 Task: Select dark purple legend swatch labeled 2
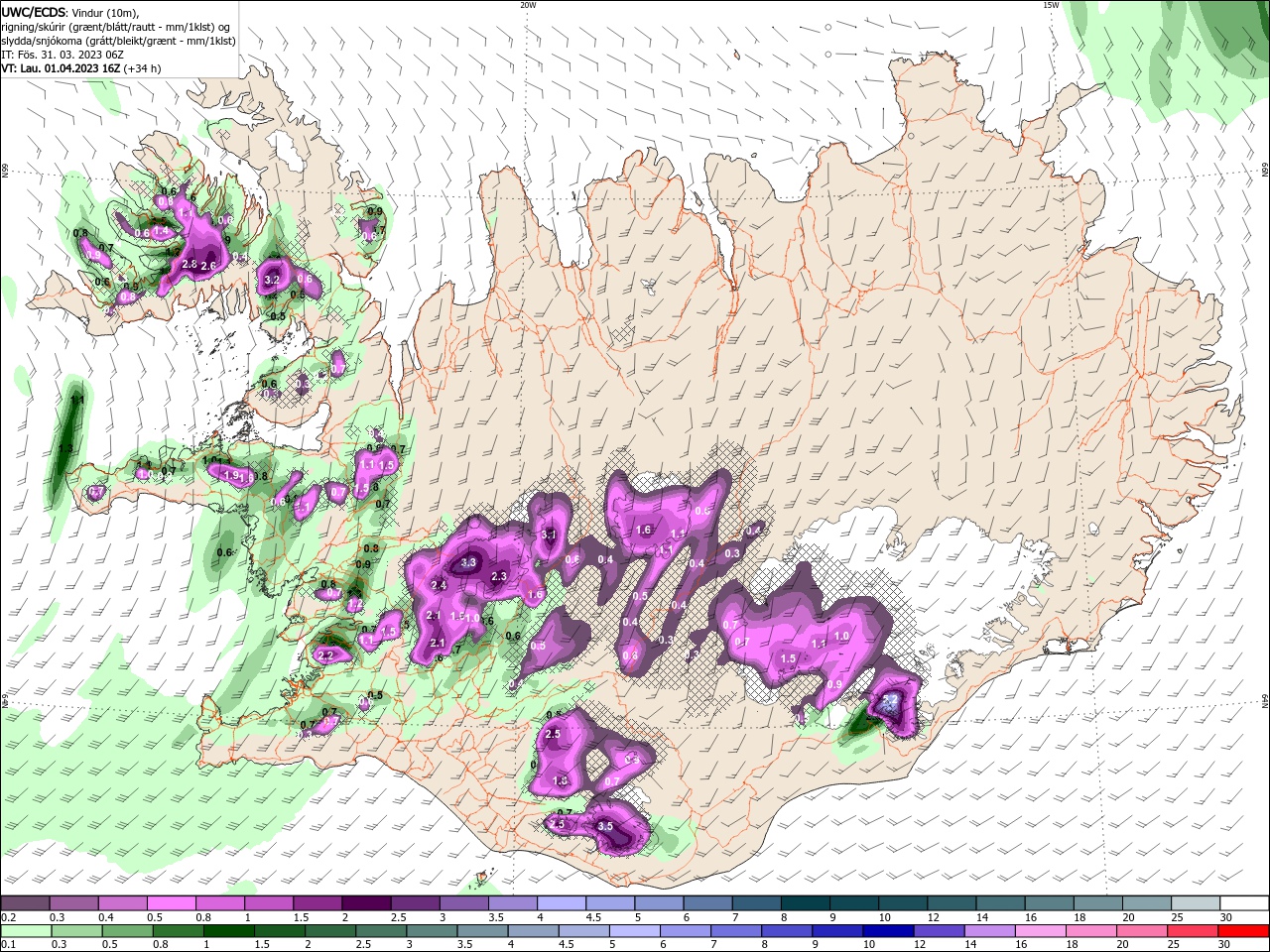365,903
